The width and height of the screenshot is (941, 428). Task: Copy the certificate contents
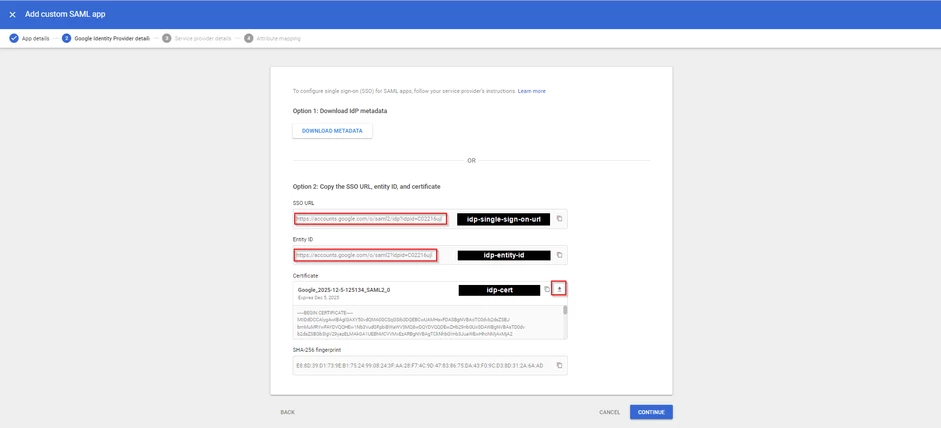coord(547,289)
